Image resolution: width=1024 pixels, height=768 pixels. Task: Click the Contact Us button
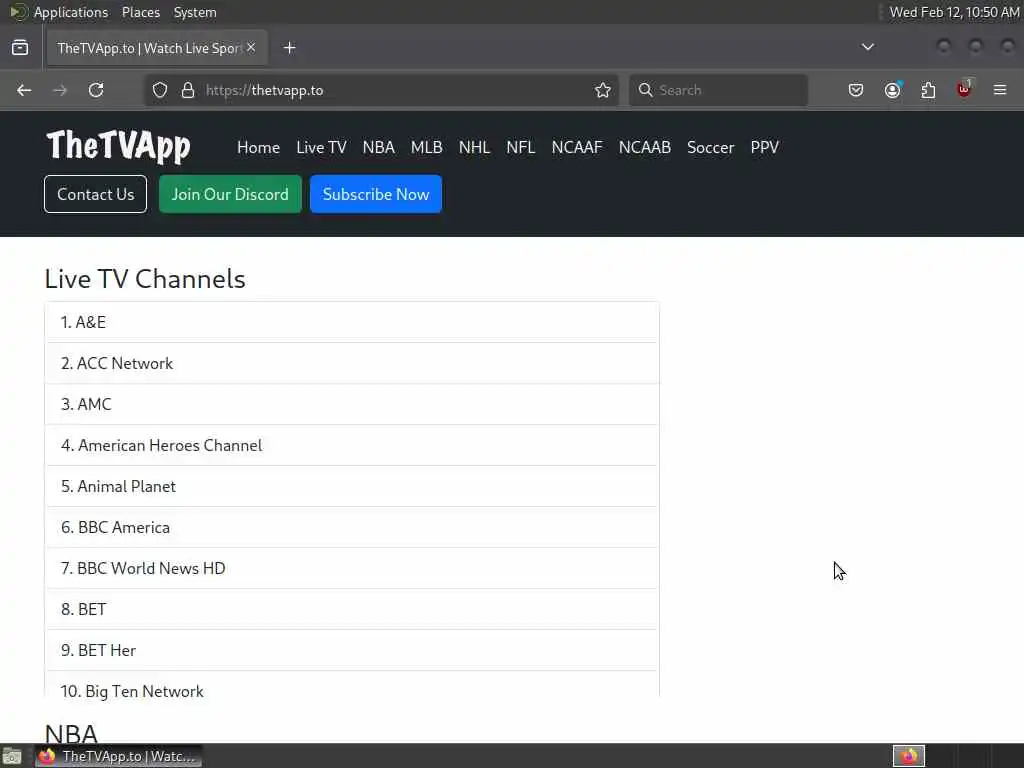[95, 194]
